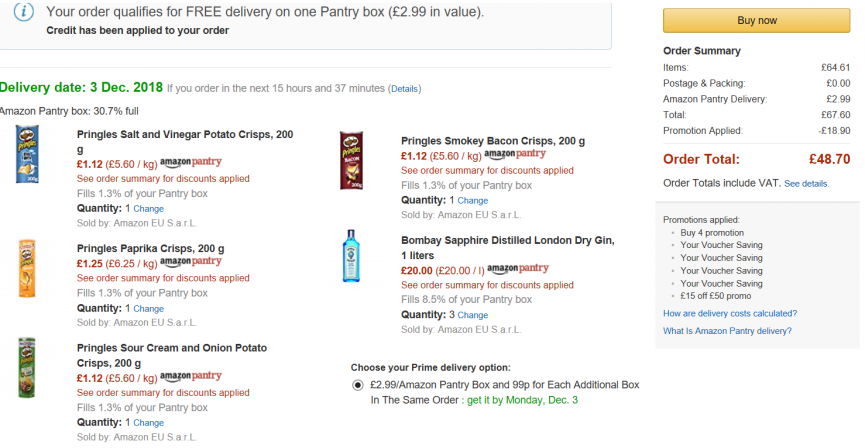
Task: Open Pringles Paprika Crisps product image
Action: click(x=27, y=269)
